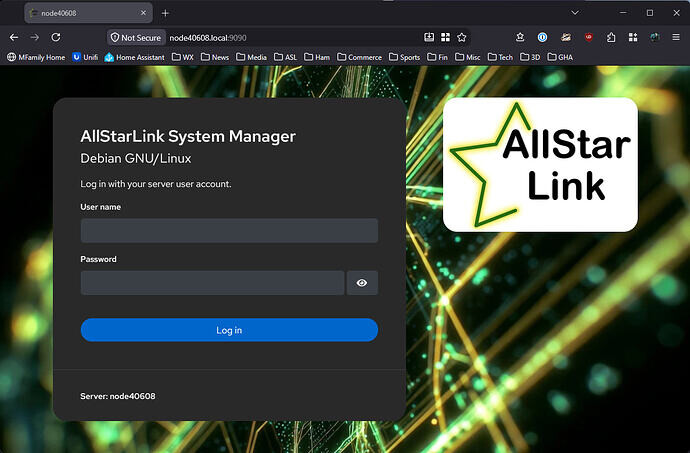Maximize the browser window

point(650,13)
